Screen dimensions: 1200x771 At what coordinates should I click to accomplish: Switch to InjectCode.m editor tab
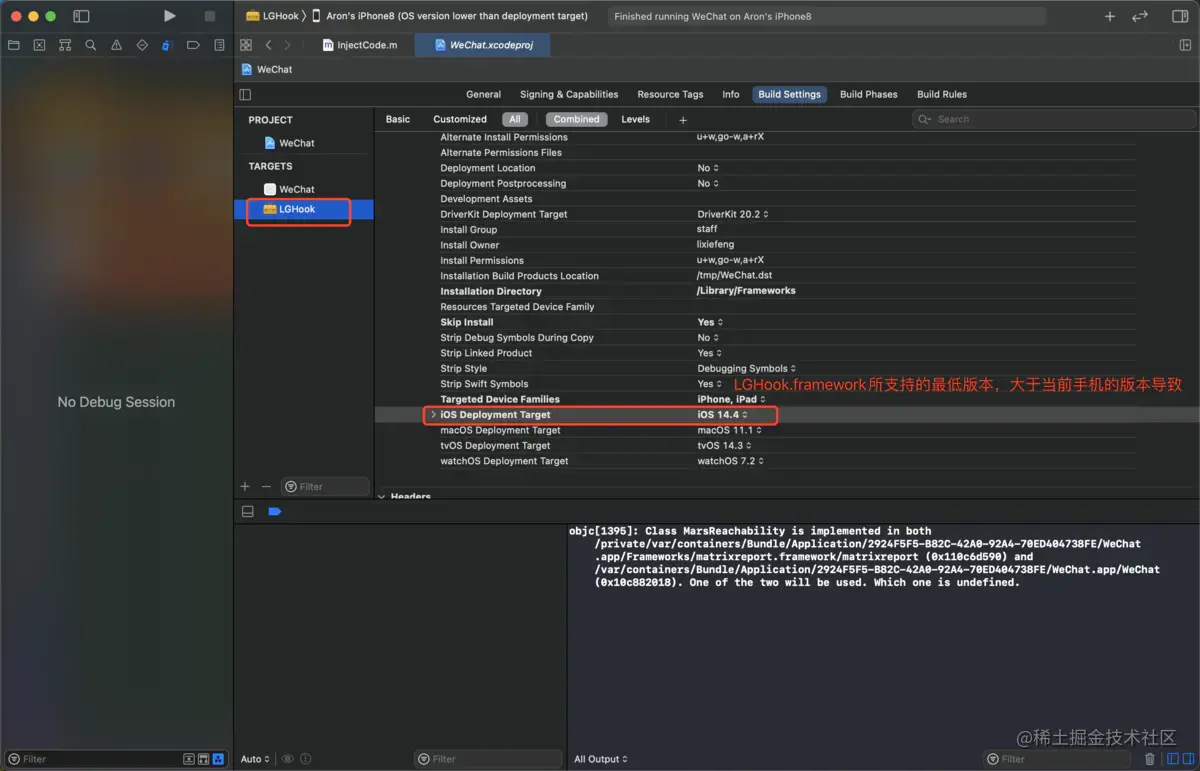(x=360, y=45)
